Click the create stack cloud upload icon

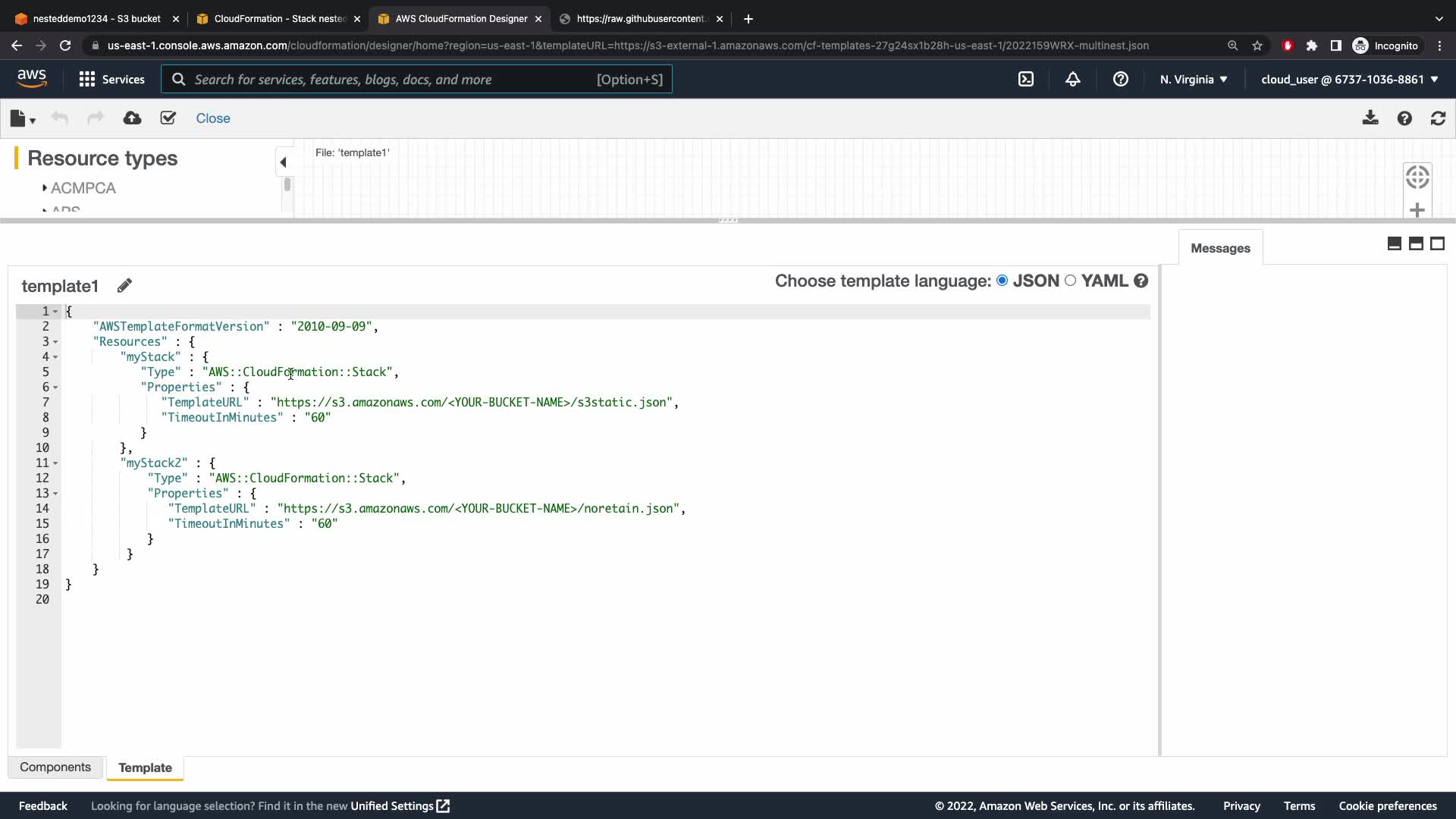coord(132,118)
